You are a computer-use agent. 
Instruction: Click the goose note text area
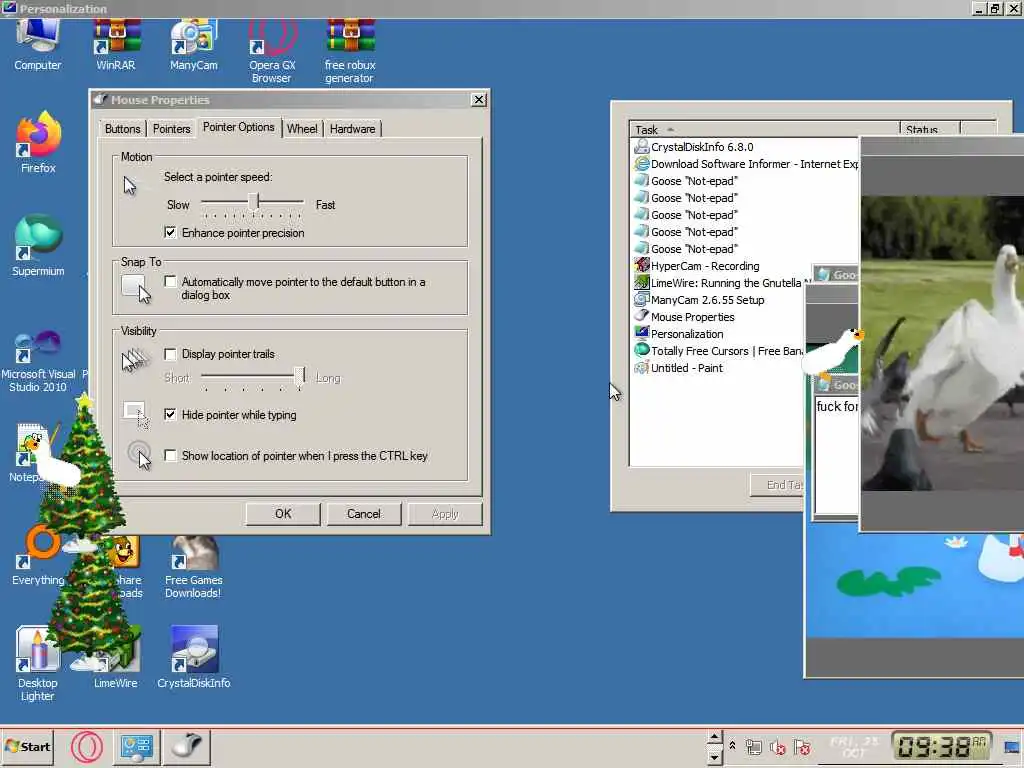(x=837, y=454)
